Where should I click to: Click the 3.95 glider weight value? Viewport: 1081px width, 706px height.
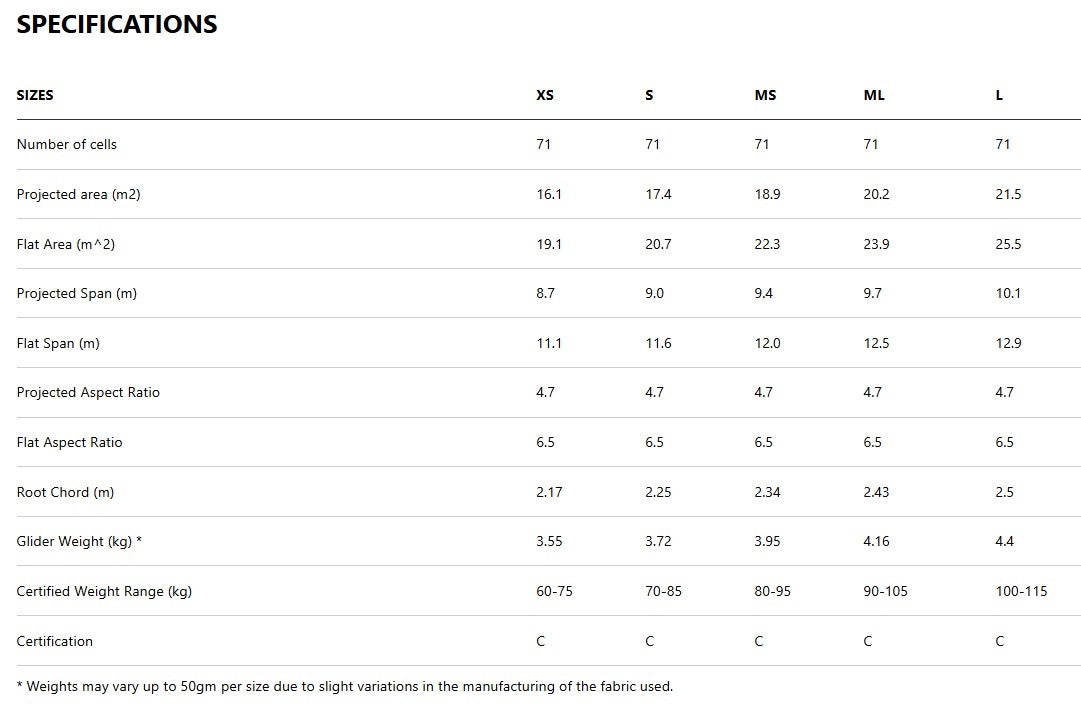pos(768,541)
